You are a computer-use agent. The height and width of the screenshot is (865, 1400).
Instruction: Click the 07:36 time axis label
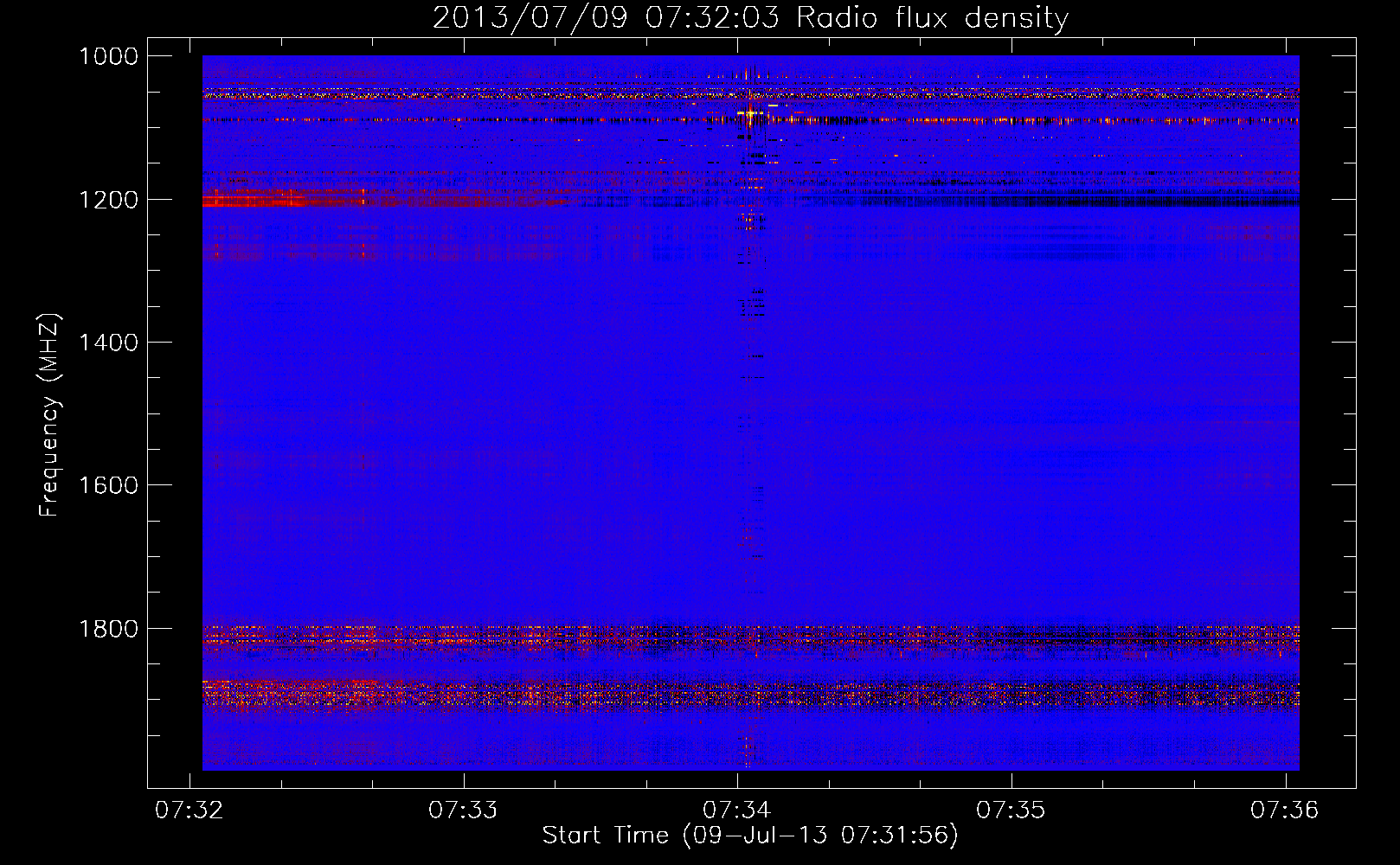(1284, 810)
